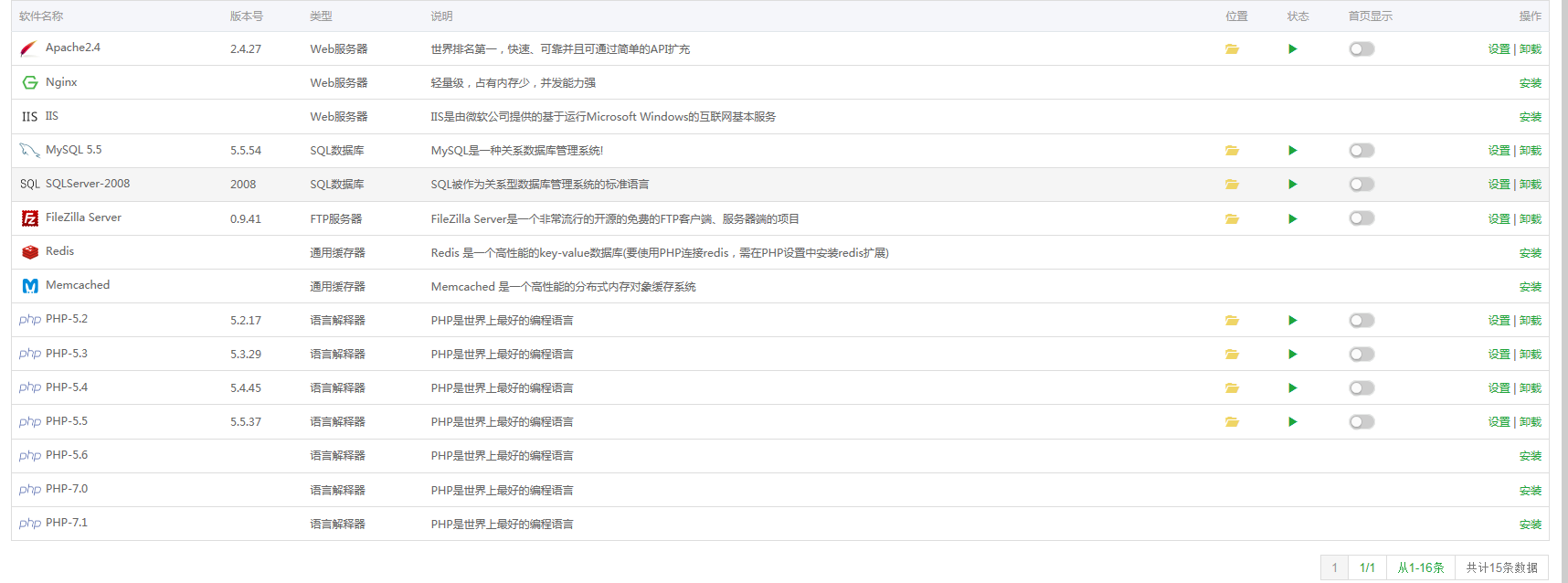Viewport: 1568px width, 583px height.
Task: Open the PHP-5.4 folder location icon
Action: [1232, 388]
